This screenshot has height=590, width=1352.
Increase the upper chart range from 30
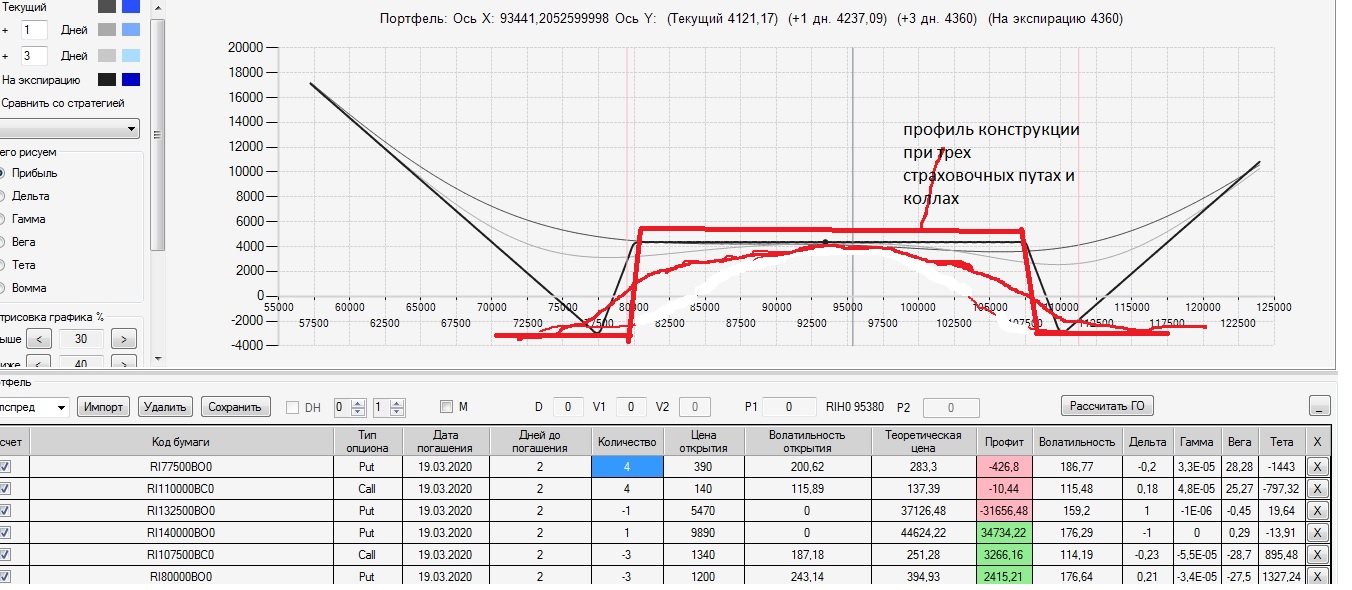[123, 340]
